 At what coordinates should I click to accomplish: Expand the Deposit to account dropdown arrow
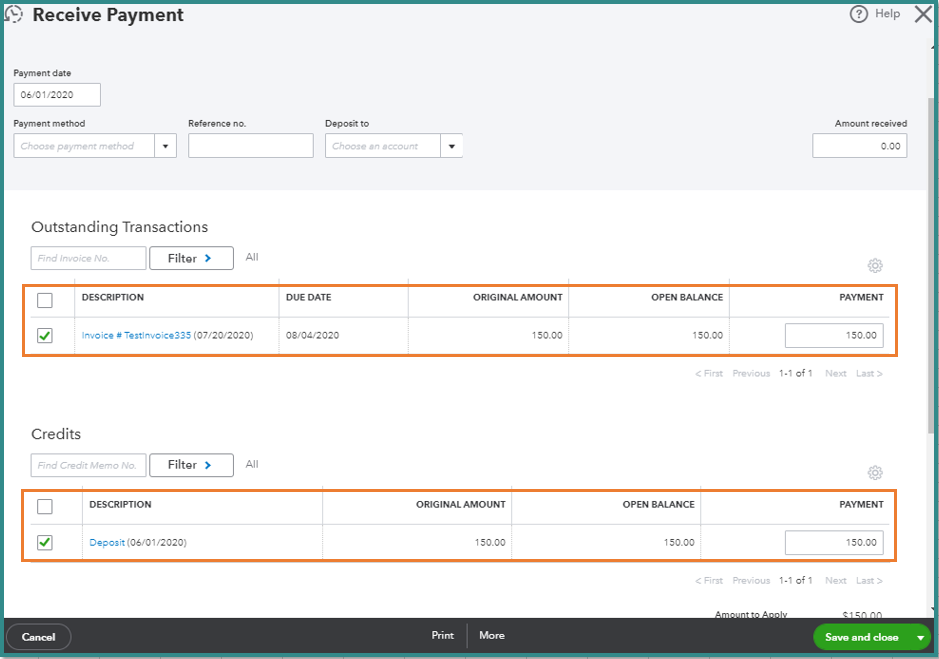452,146
